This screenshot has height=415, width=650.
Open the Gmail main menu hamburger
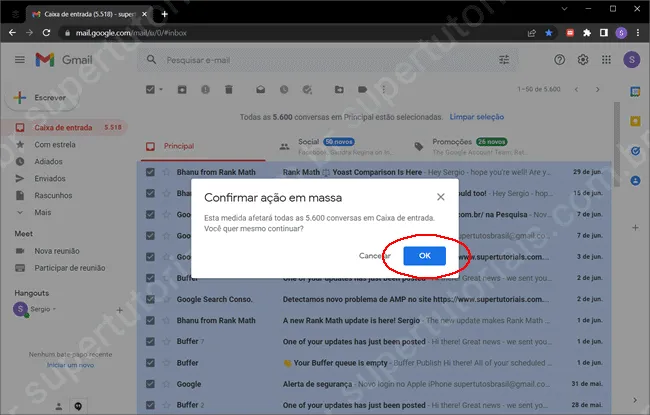pos(19,60)
